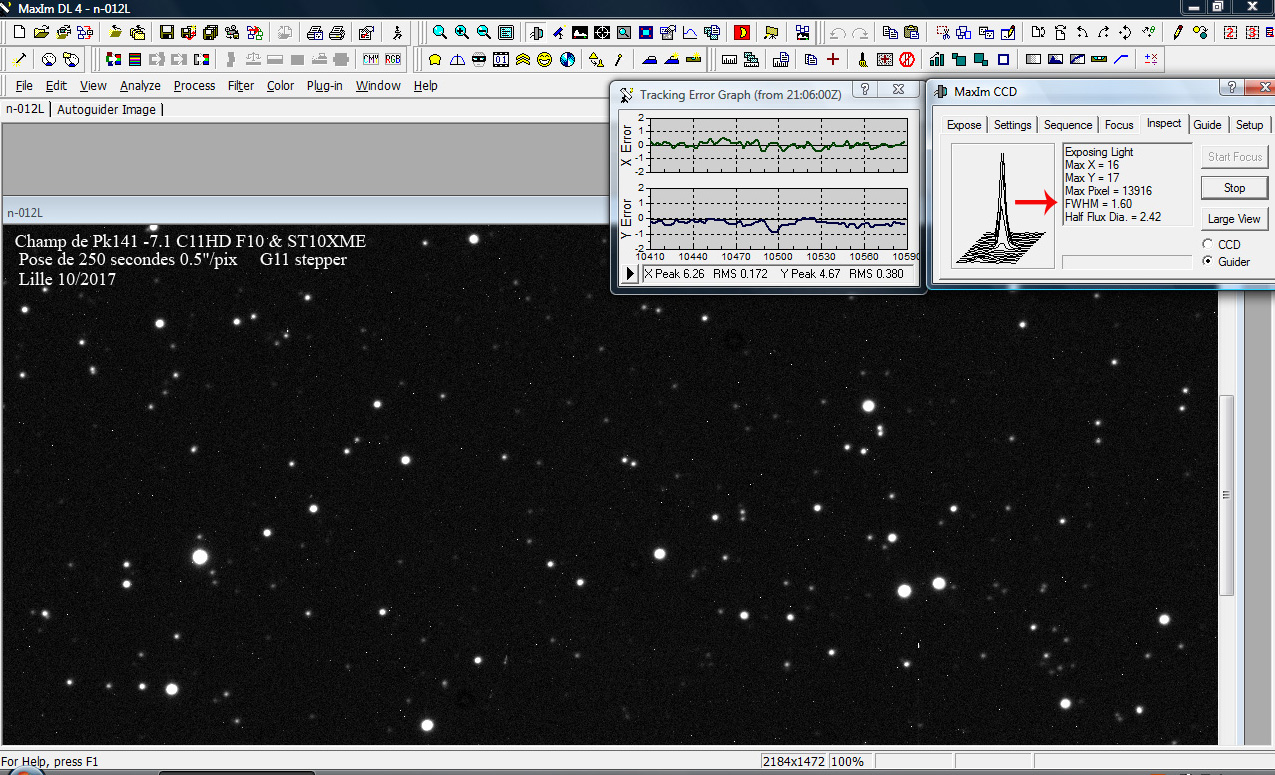
Task: Click the Large View button
Action: coord(1234,219)
